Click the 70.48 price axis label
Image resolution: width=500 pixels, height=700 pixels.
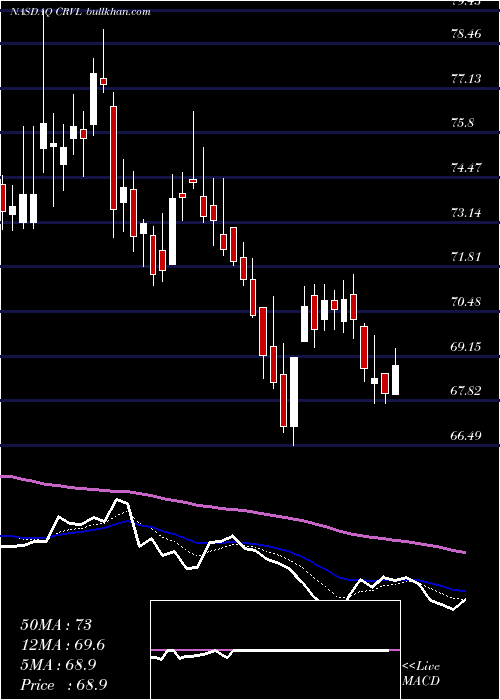point(467,301)
